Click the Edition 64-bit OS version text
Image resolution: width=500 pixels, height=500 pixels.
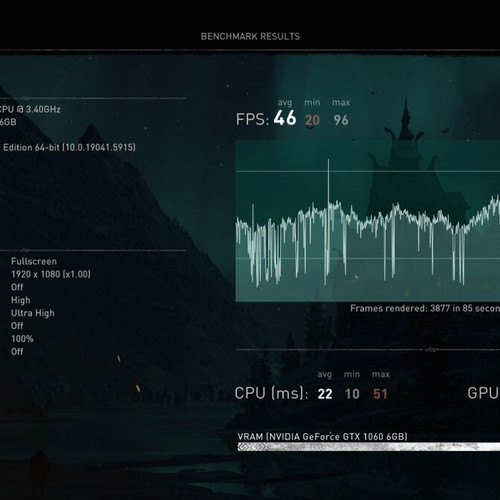[69, 147]
